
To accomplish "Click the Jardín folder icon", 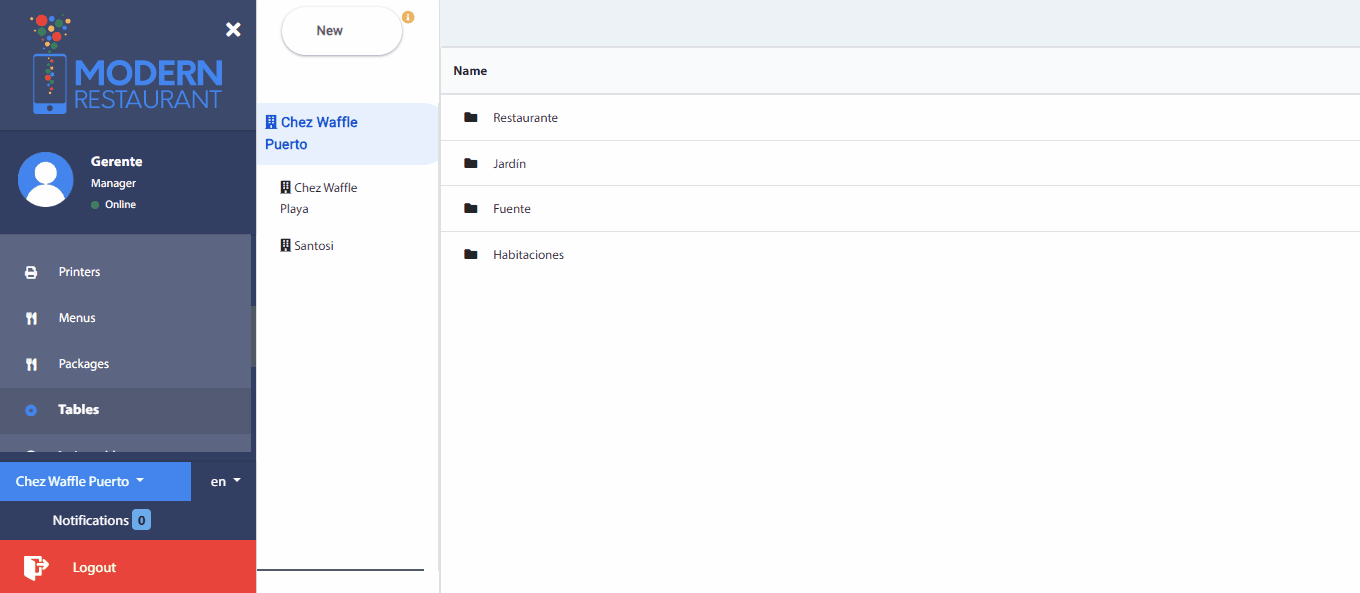I will (x=471, y=163).
